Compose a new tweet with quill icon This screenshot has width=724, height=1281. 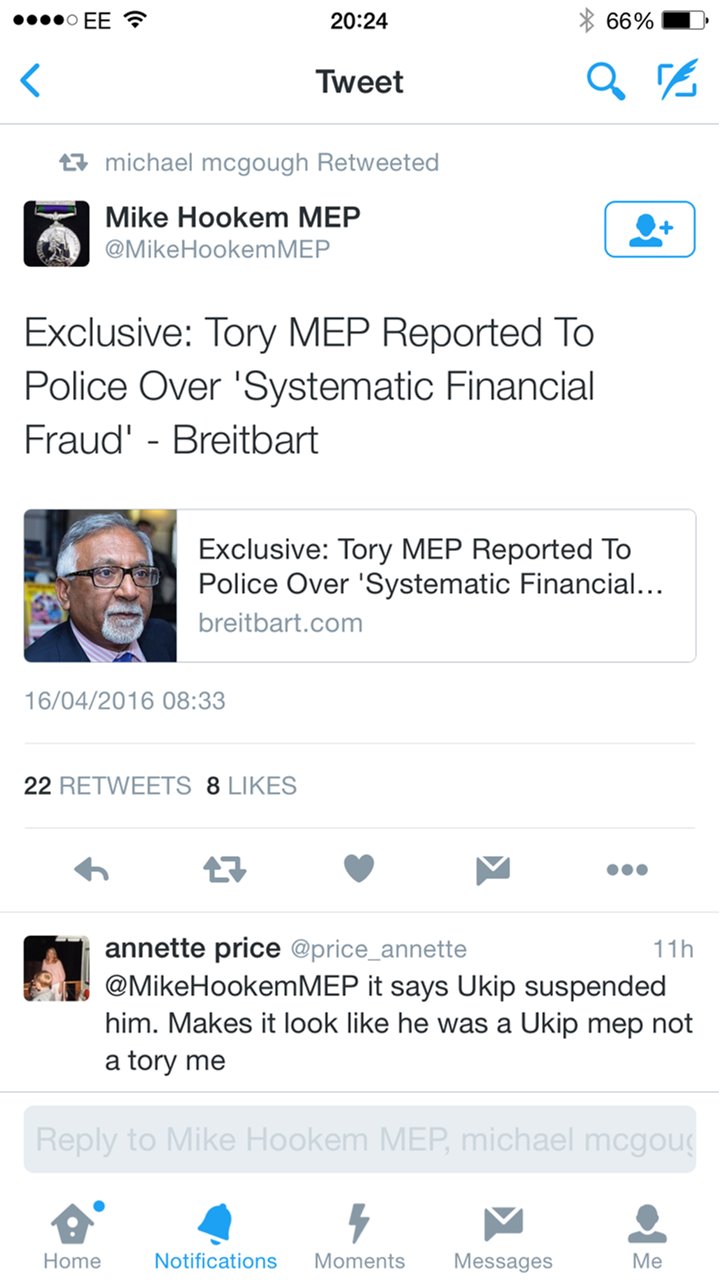[676, 81]
